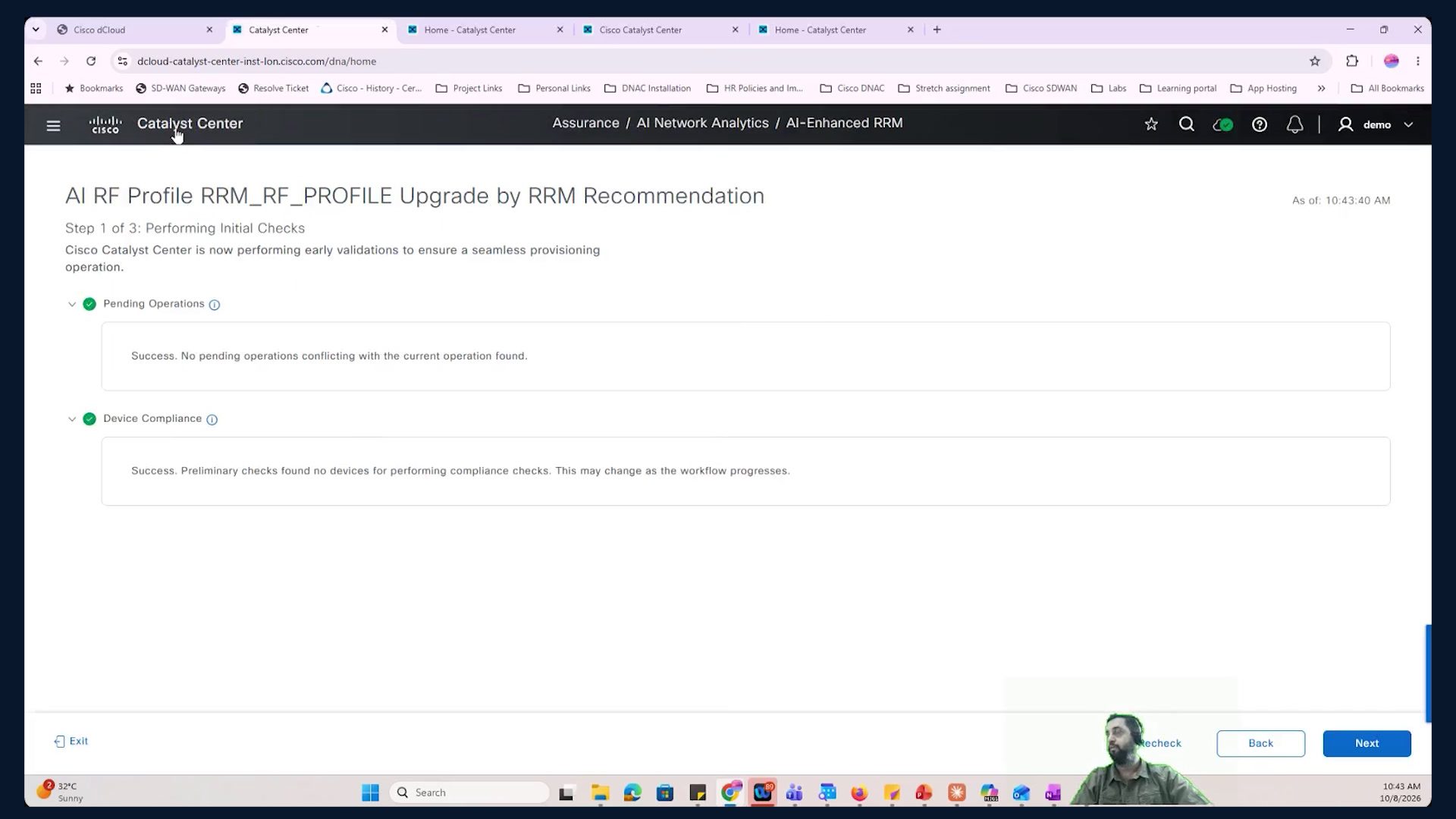
Task: Open the help question mark icon
Action: (1260, 125)
